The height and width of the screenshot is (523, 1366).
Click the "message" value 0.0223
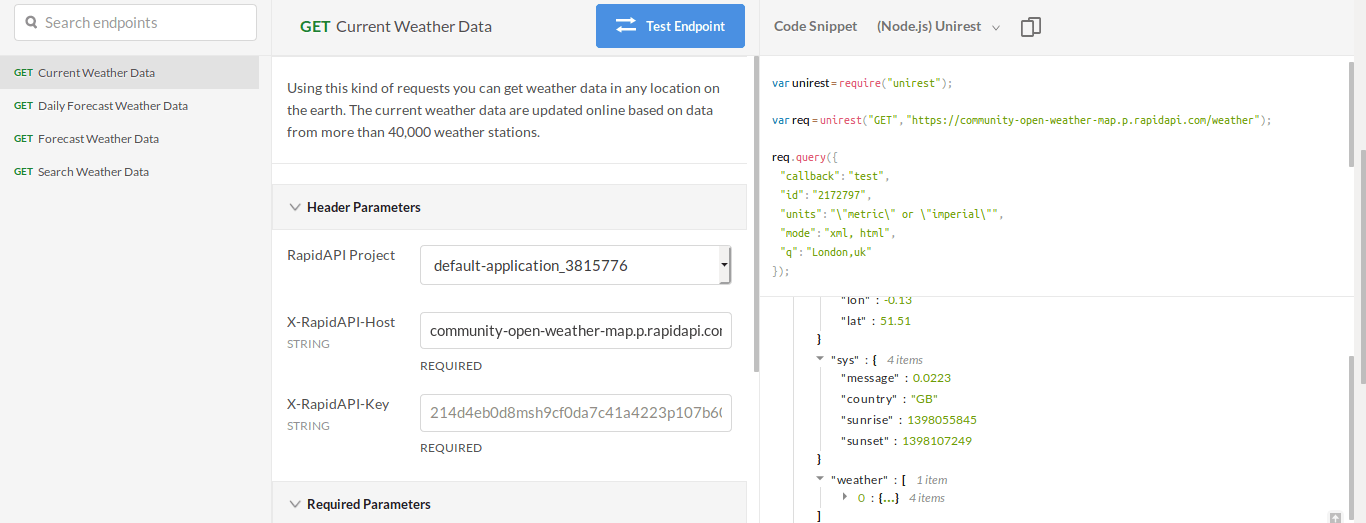932,378
